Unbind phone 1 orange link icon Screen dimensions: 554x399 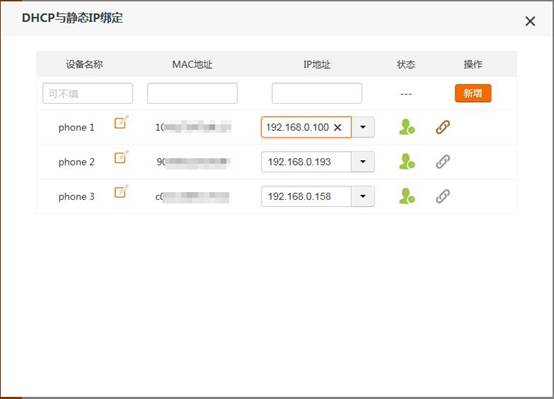pos(443,127)
